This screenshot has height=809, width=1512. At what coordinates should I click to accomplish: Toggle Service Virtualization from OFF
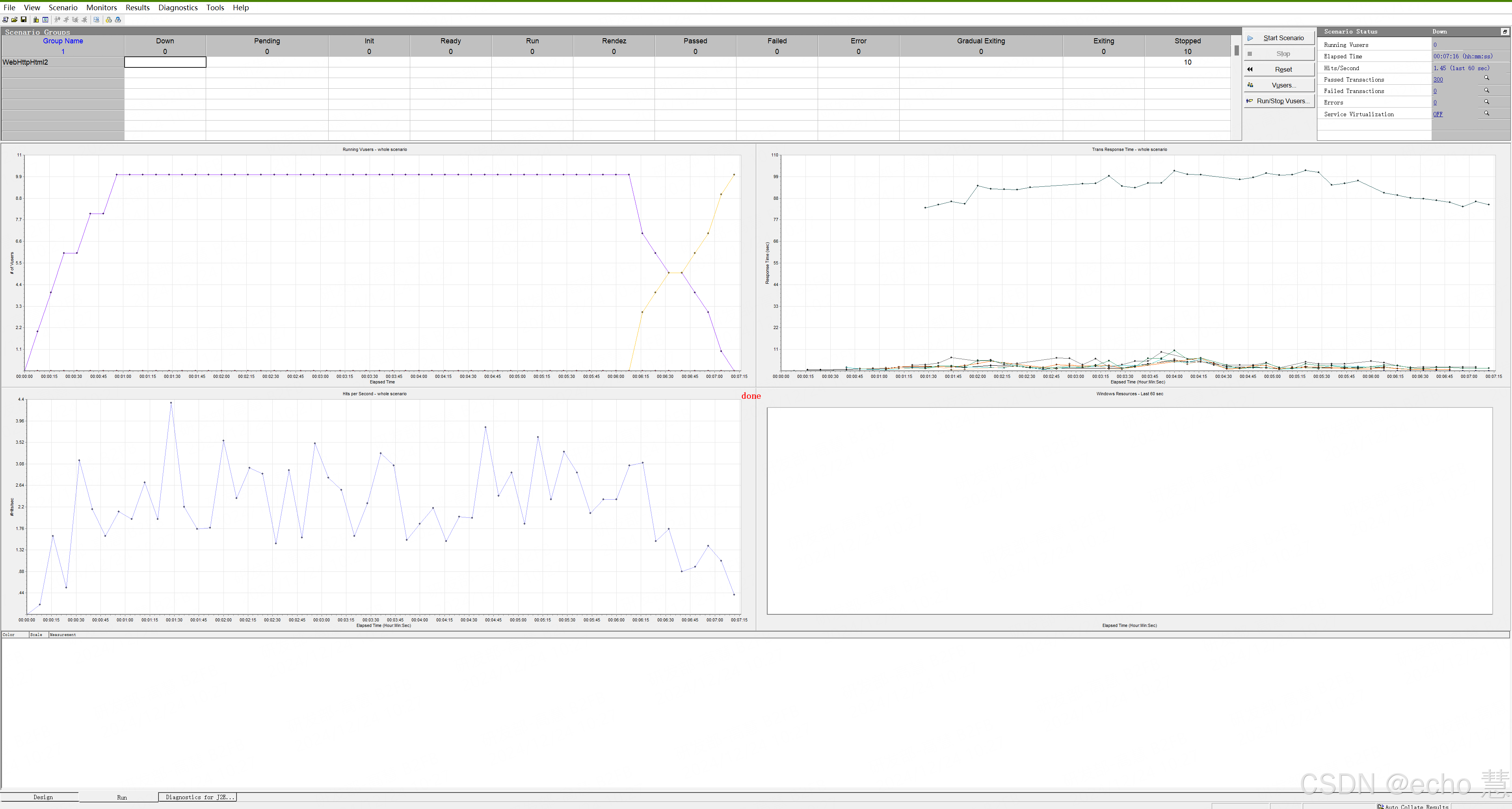(x=1438, y=114)
